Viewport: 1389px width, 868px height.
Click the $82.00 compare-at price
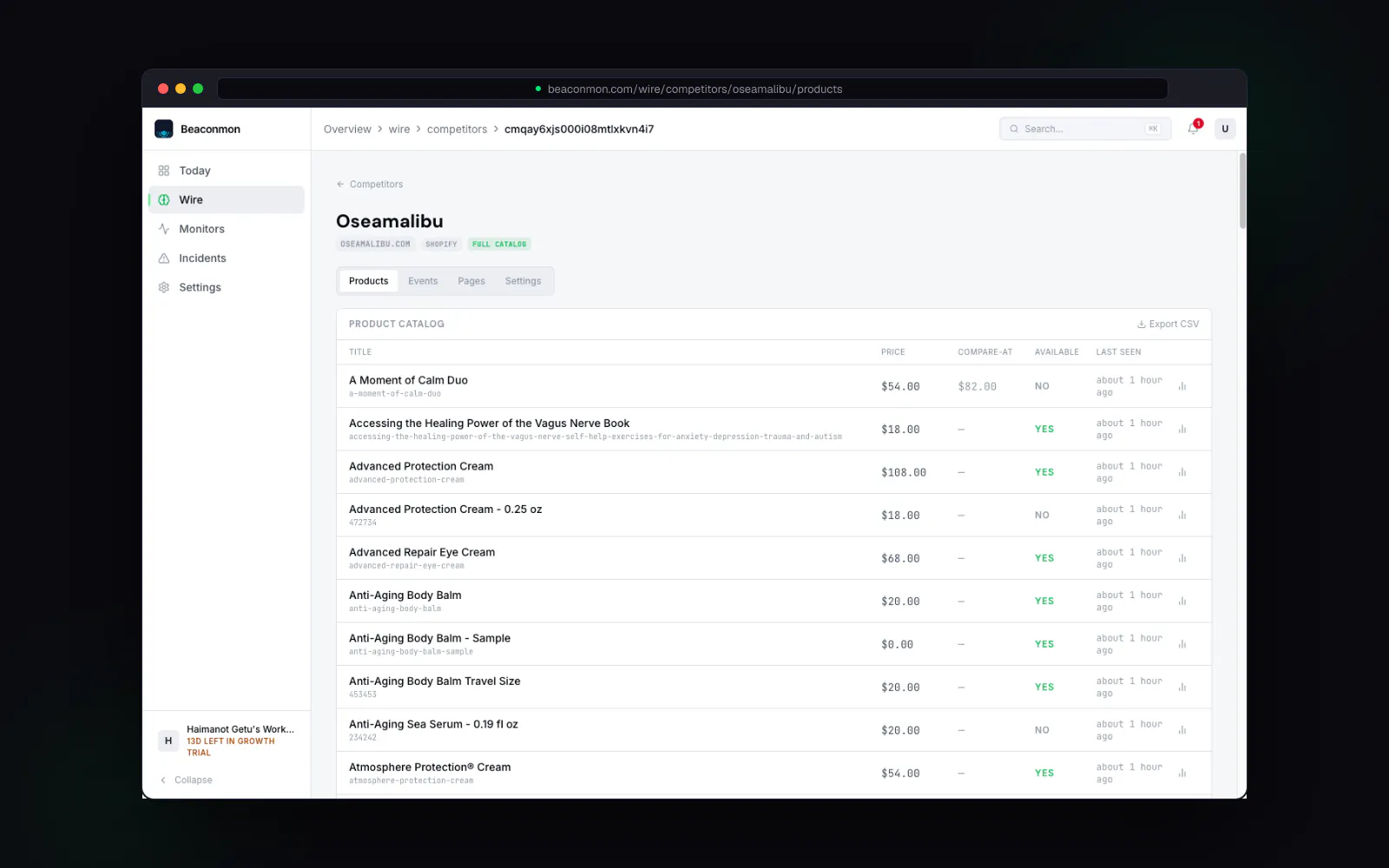pyautogui.click(x=977, y=387)
